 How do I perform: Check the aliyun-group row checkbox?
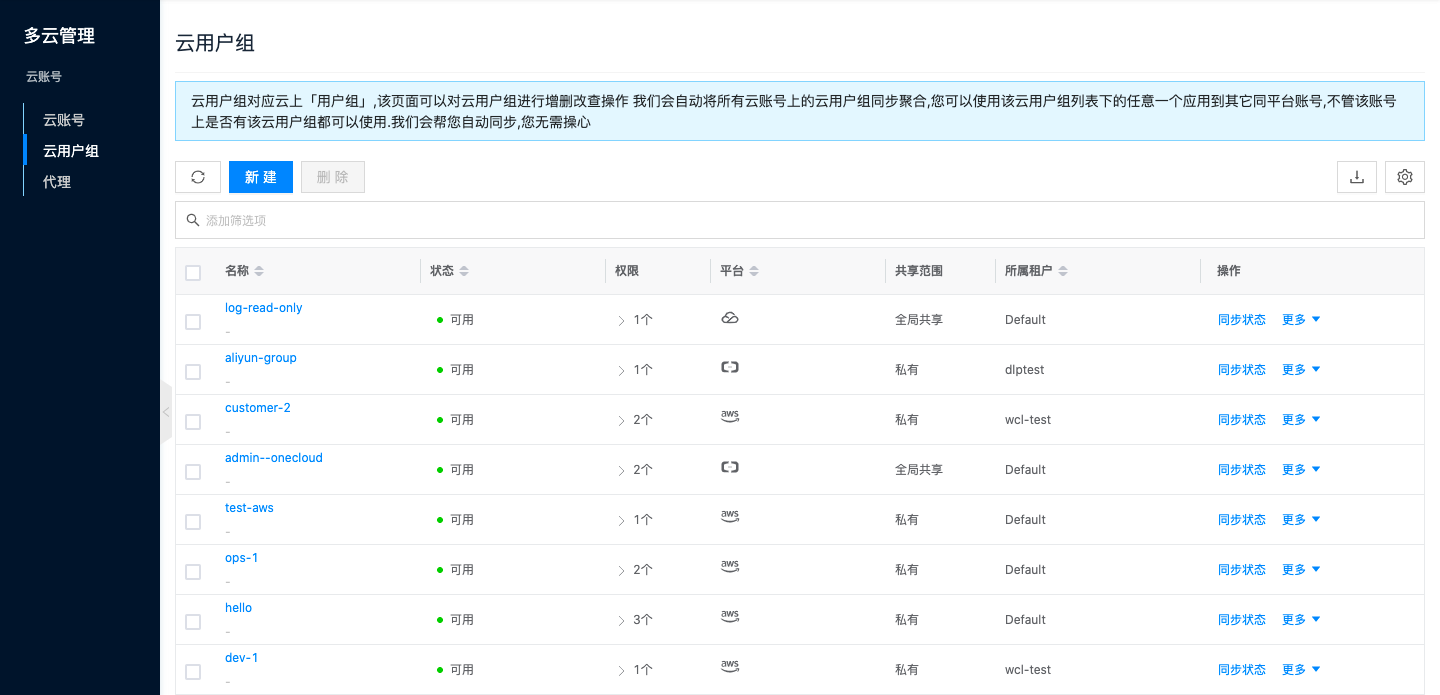coord(193,372)
